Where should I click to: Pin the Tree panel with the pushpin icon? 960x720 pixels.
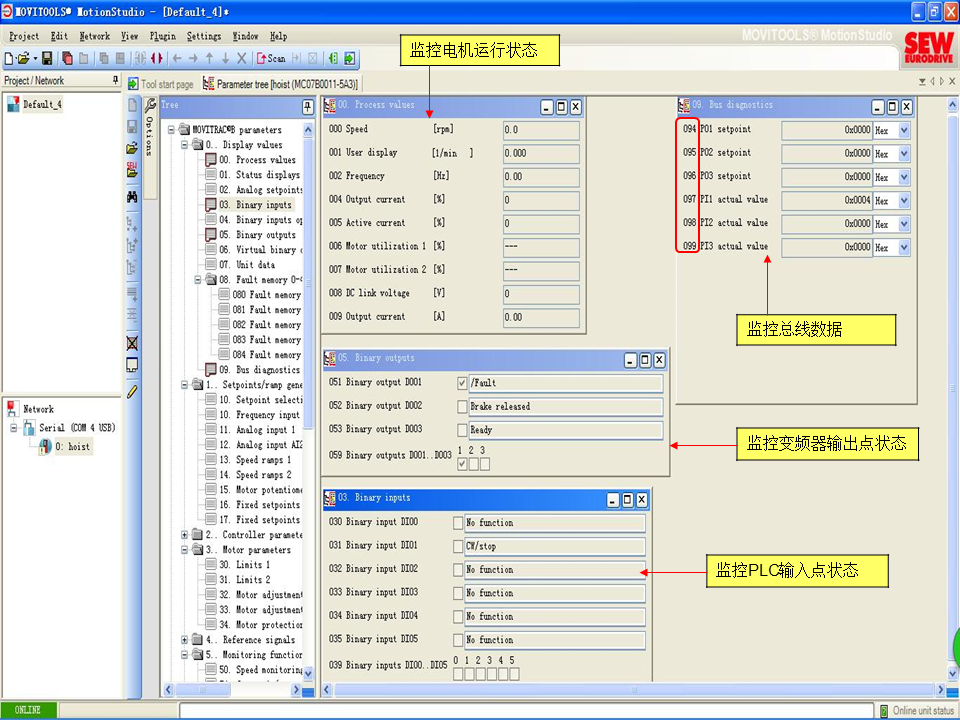tap(307, 106)
